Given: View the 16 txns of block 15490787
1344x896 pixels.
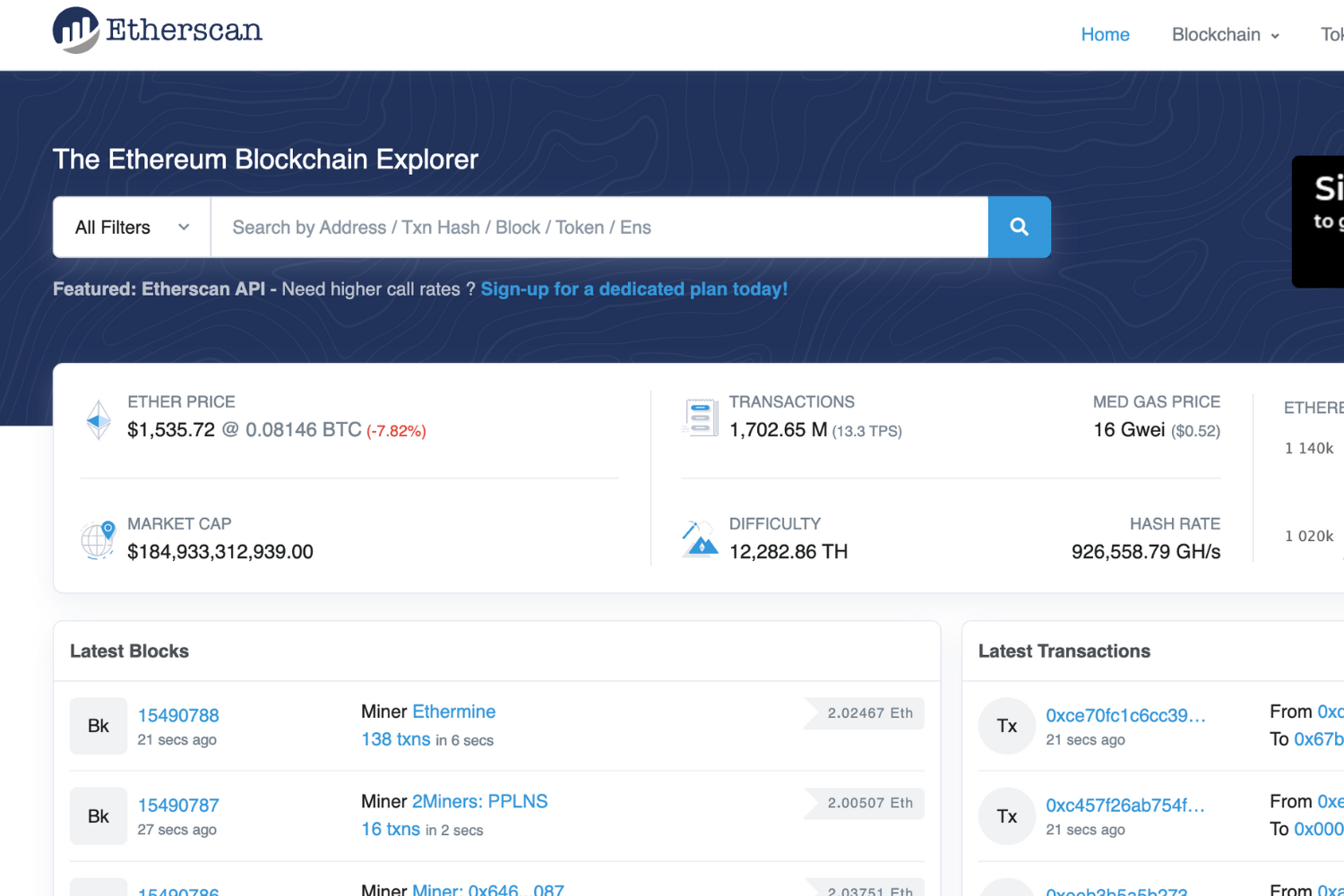Looking at the screenshot, I should pyautogui.click(x=391, y=829).
